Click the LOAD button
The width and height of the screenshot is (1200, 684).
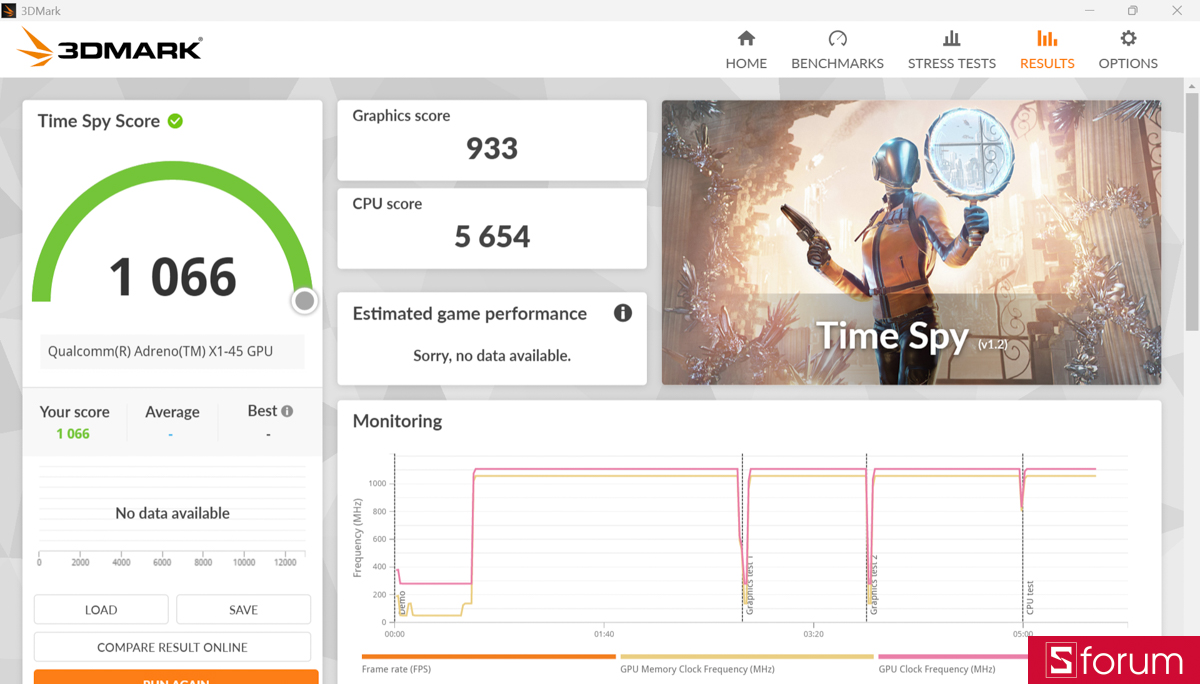[100, 609]
